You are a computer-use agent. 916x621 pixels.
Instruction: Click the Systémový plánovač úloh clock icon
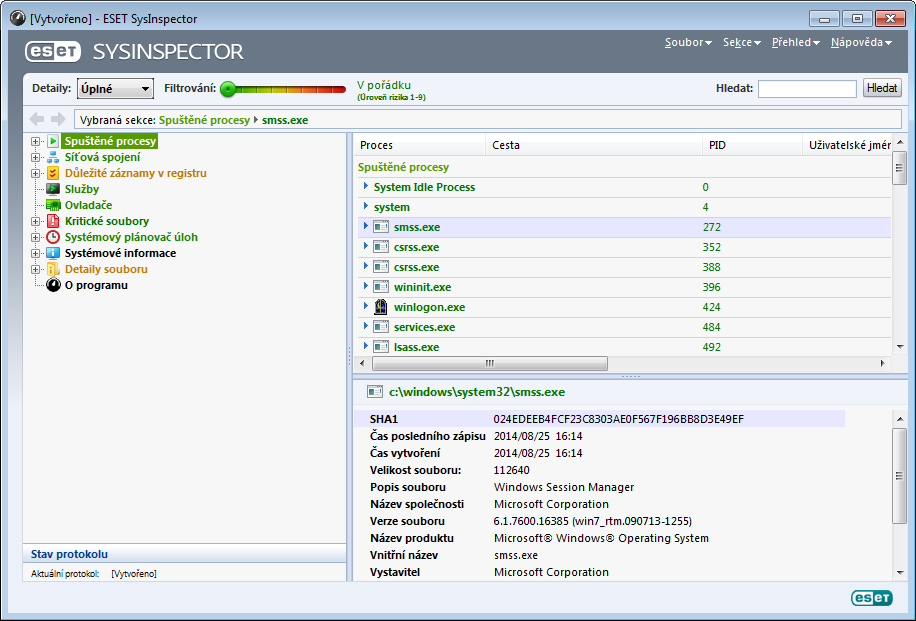53,237
